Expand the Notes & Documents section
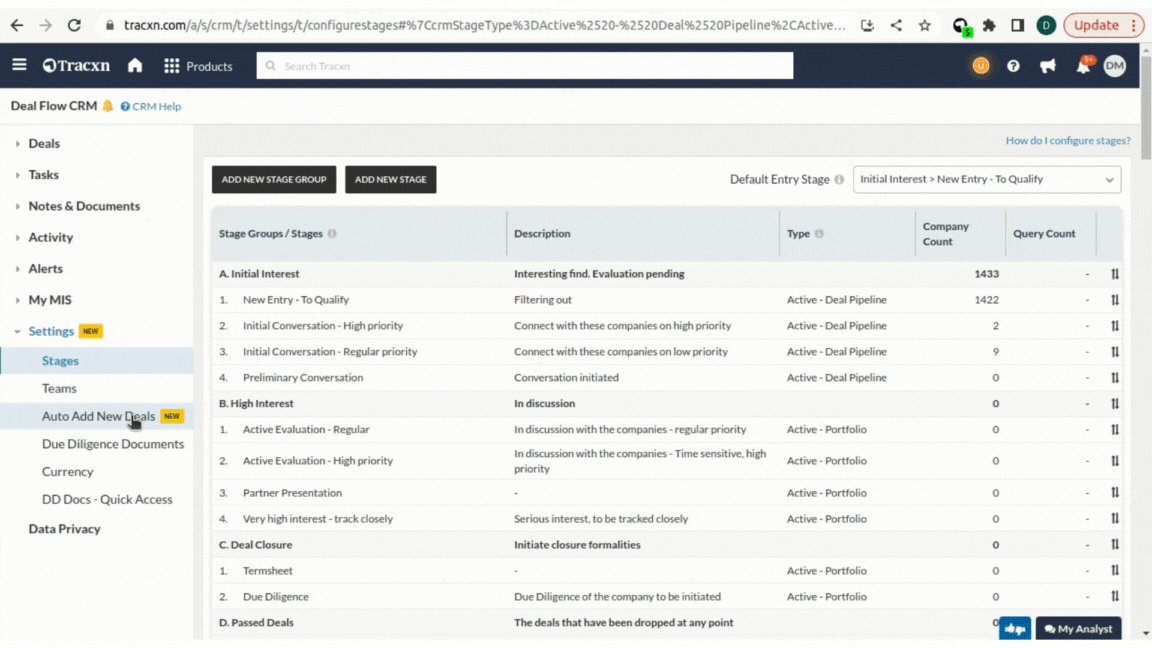 click(84, 206)
